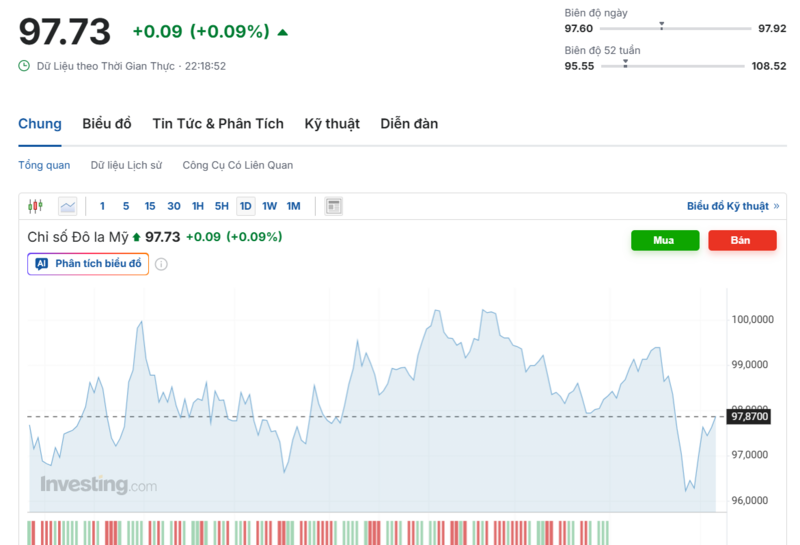Viewport: 800px width, 545px height.
Task: Click the Investing.com watermark logo
Action: [98, 485]
